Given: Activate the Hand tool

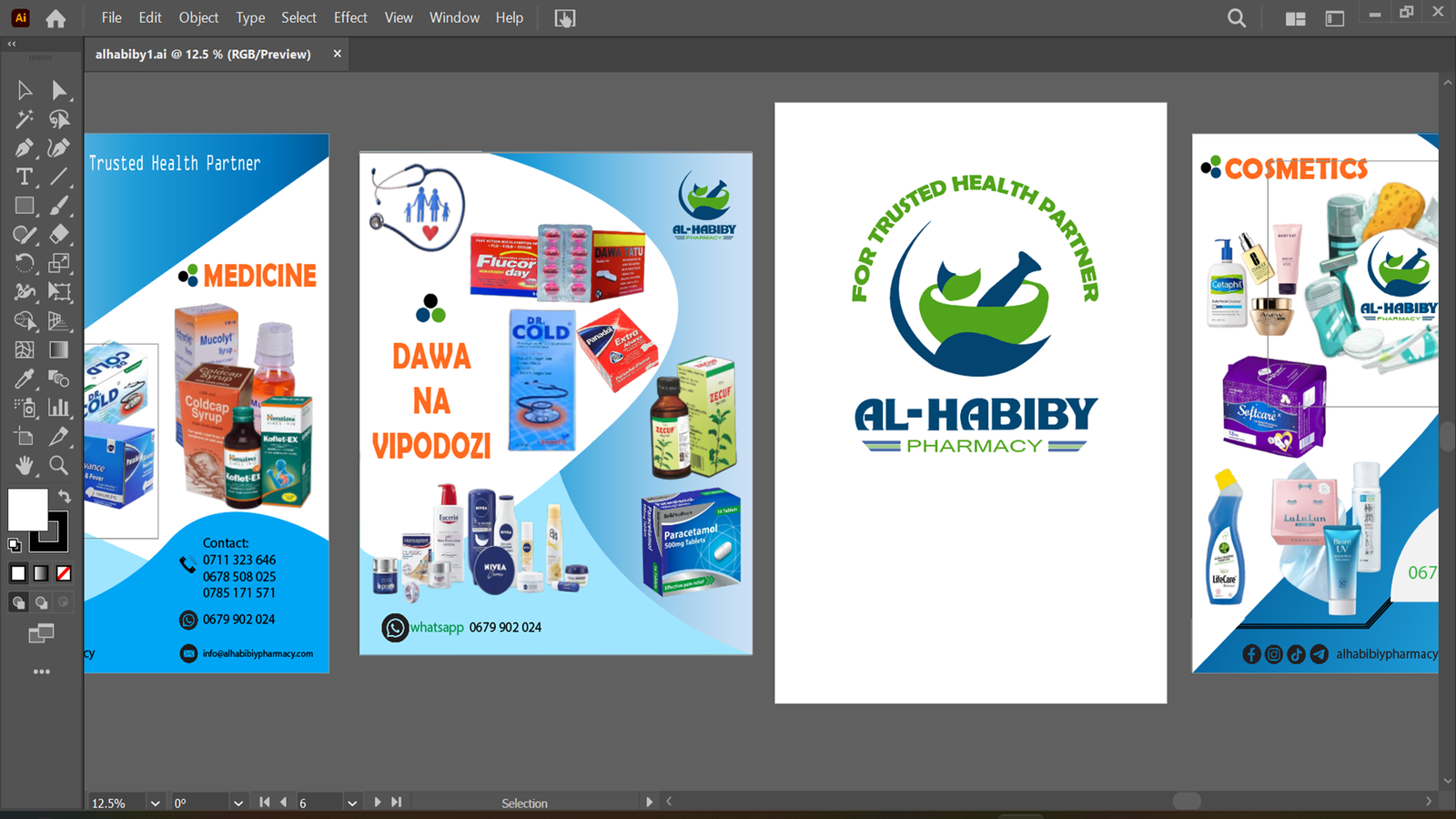Looking at the screenshot, I should (x=25, y=466).
